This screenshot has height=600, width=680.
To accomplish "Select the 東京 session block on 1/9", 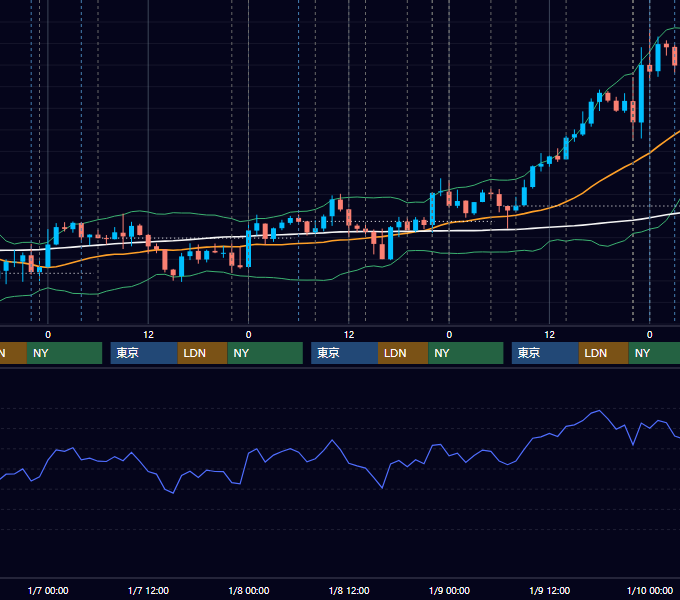I will point(545,353).
